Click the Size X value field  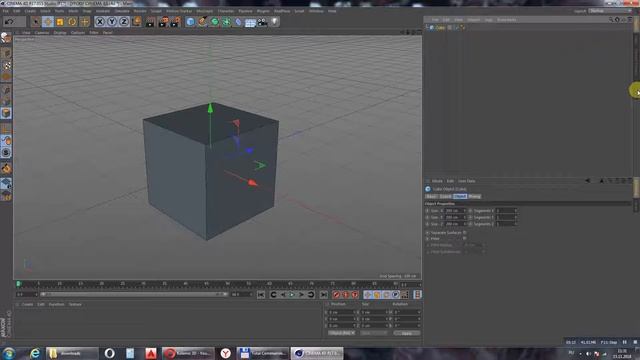[455, 211]
